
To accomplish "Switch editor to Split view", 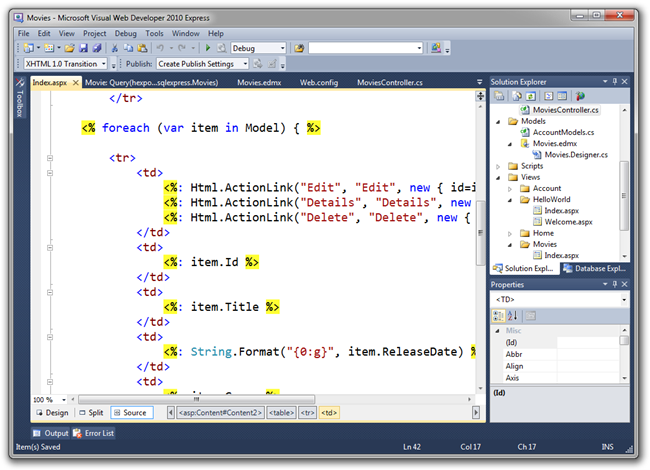I will pos(90,412).
